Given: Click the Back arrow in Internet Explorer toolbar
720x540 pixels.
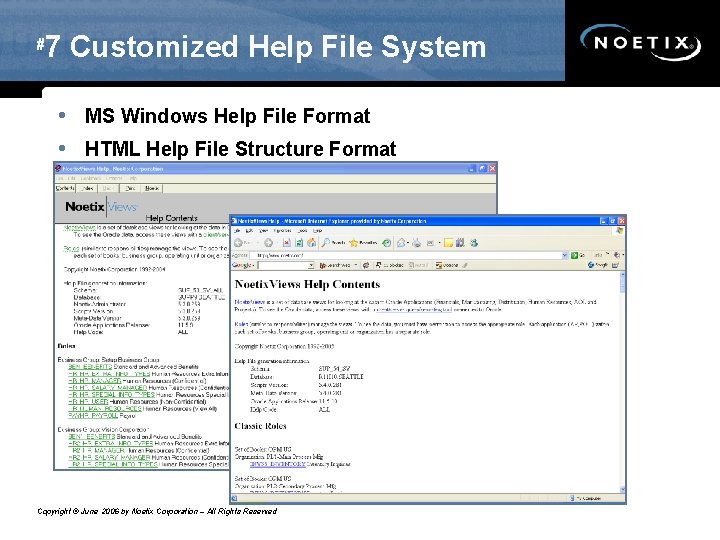Looking at the screenshot, I should point(238,242).
